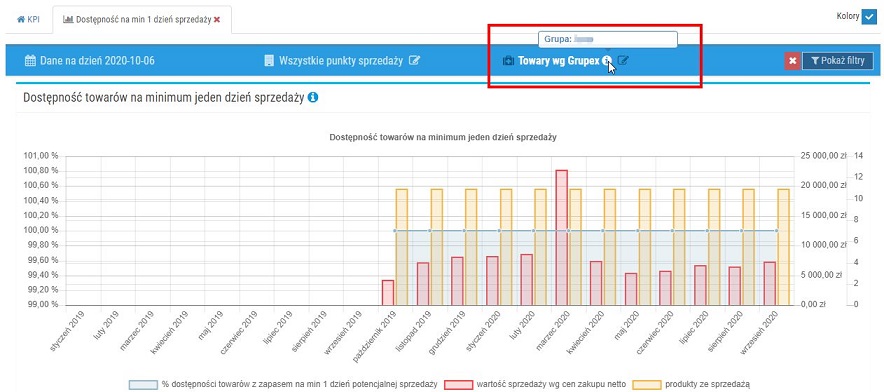The image size is (884, 392).
Task: Click the info icon next to Towary wg Grupex
Action: (x=607, y=60)
